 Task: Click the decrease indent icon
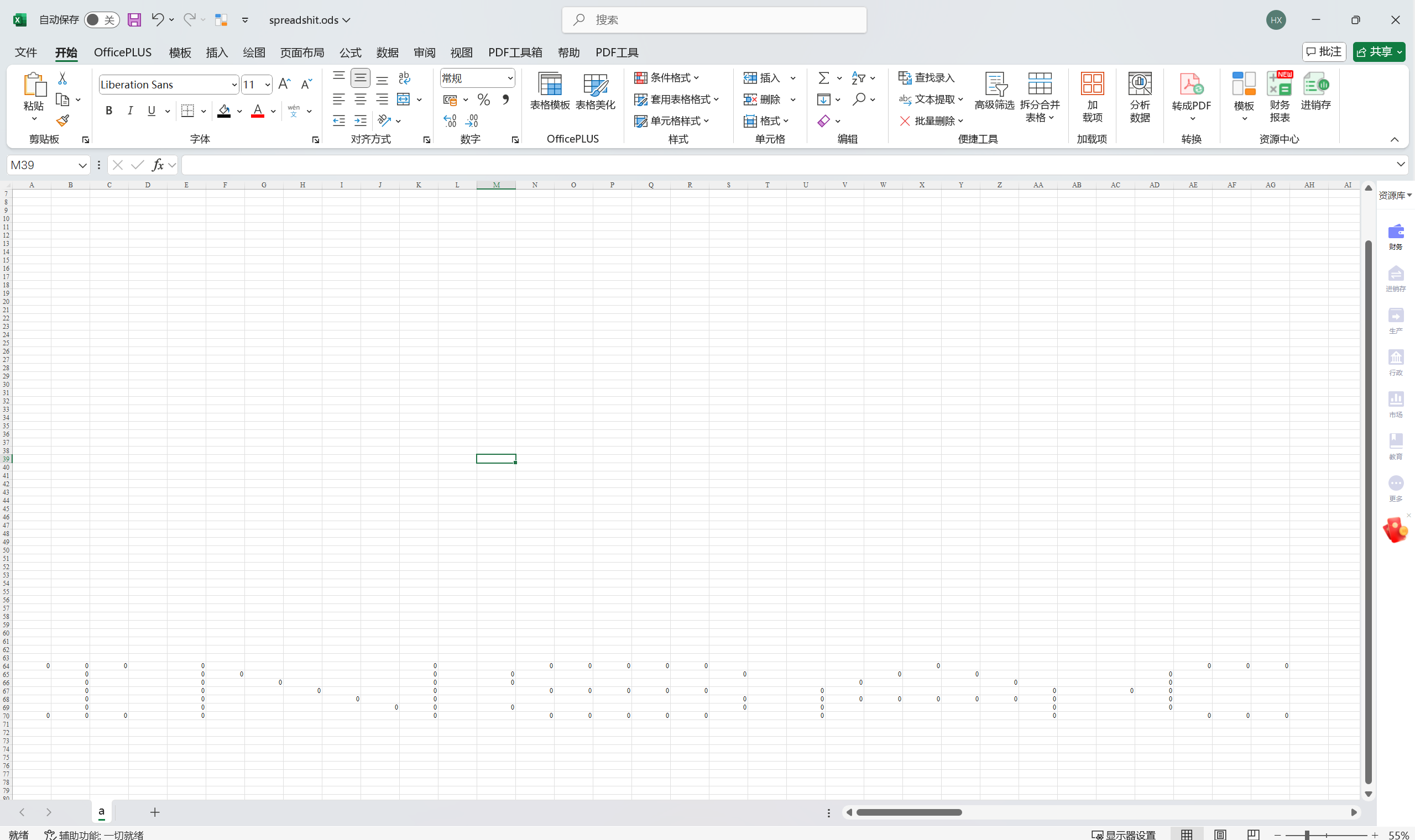pyautogui.click(x=338, y=120)
